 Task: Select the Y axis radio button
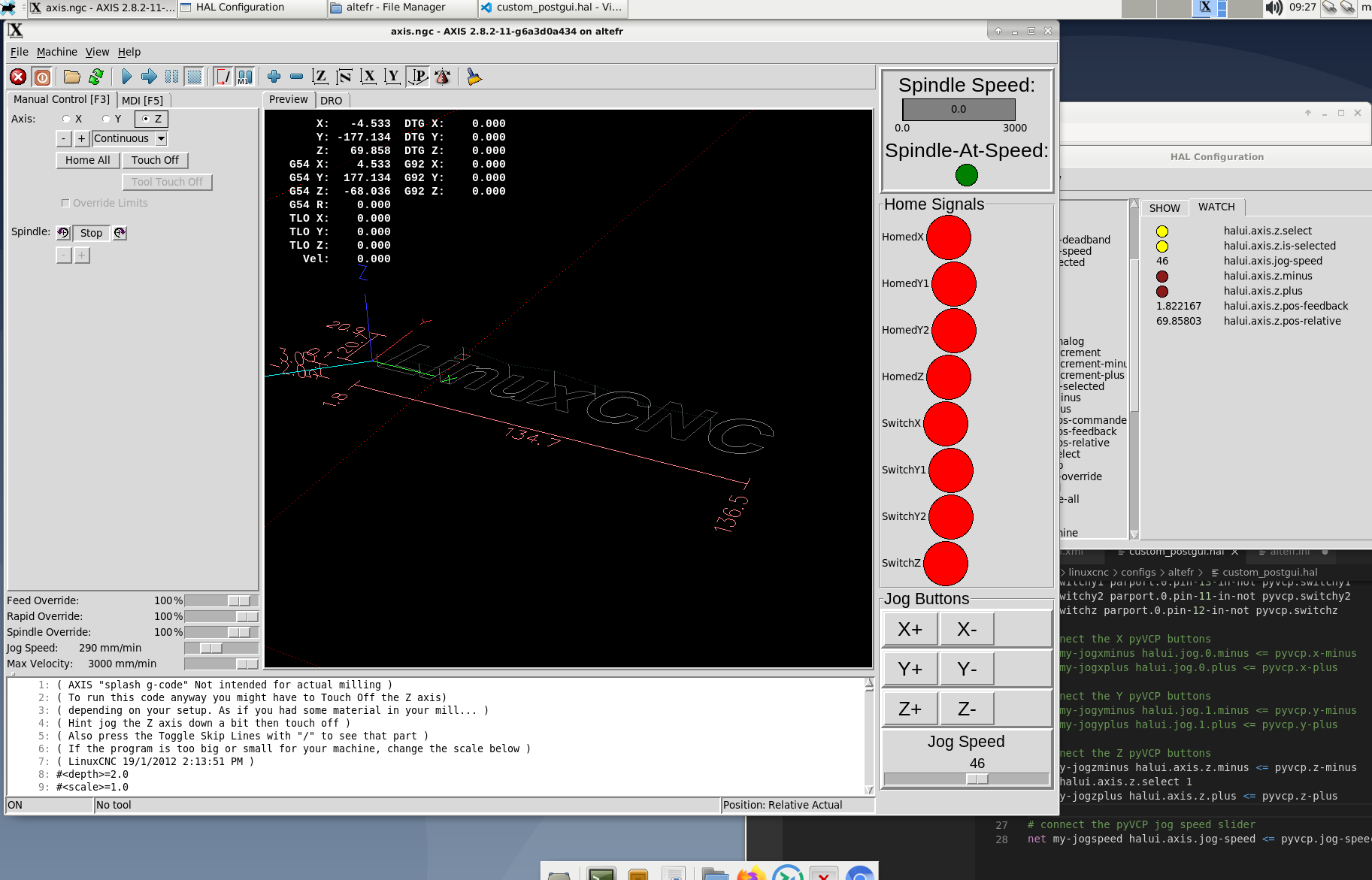106,119
